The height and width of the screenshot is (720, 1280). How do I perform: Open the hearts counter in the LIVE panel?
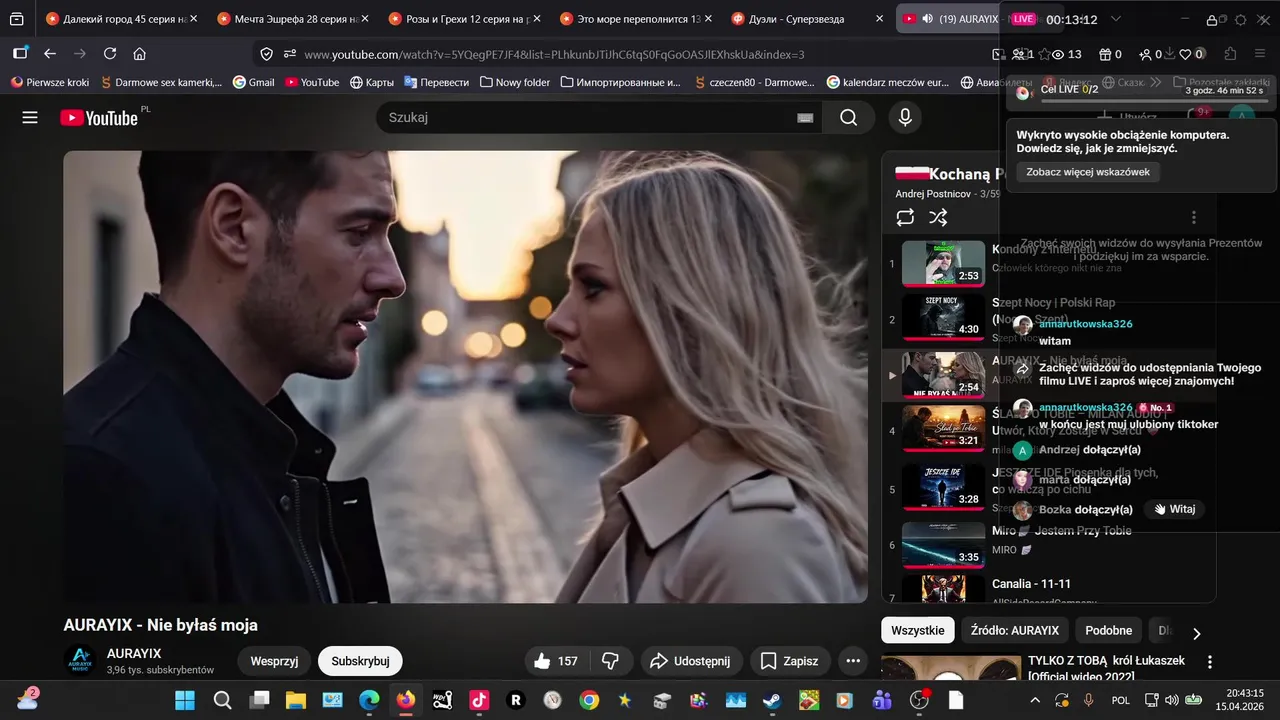1191,54
